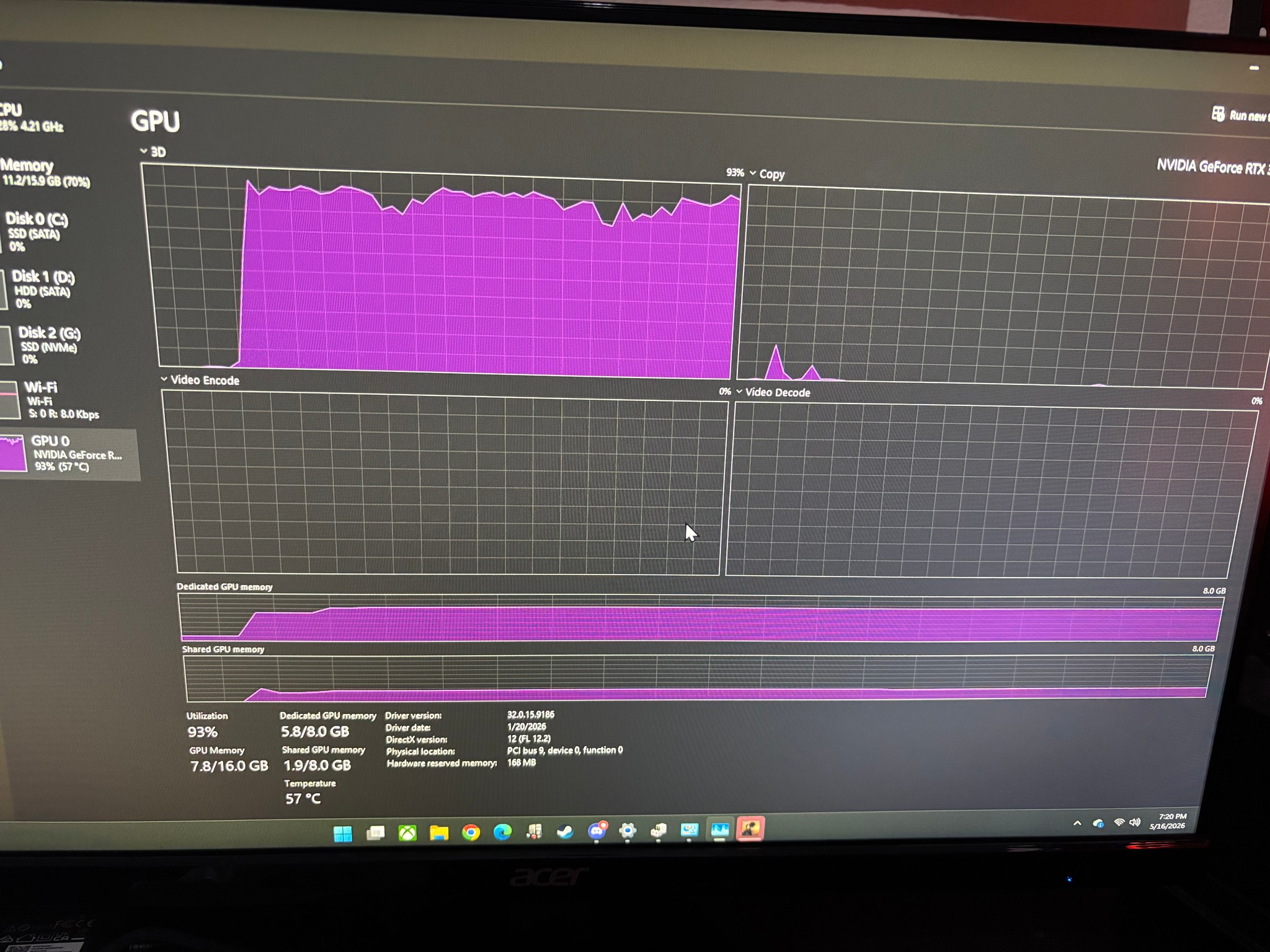Click the Run new task button
Screen dimensions: 1270x952
[1240, 115]
